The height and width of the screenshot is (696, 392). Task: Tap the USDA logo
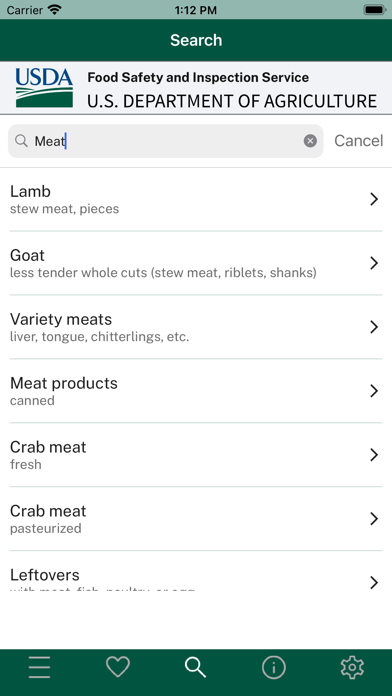click(x=44, y=87)
